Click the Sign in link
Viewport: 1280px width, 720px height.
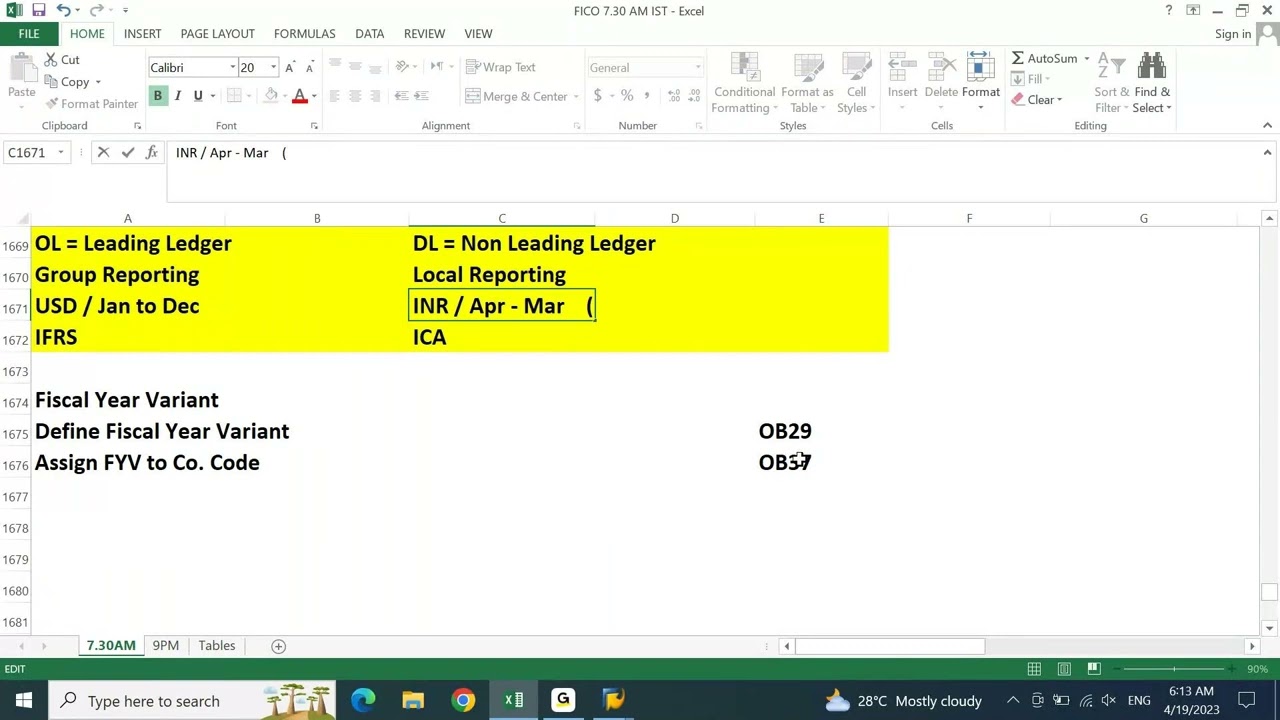tap(1233, 34)
